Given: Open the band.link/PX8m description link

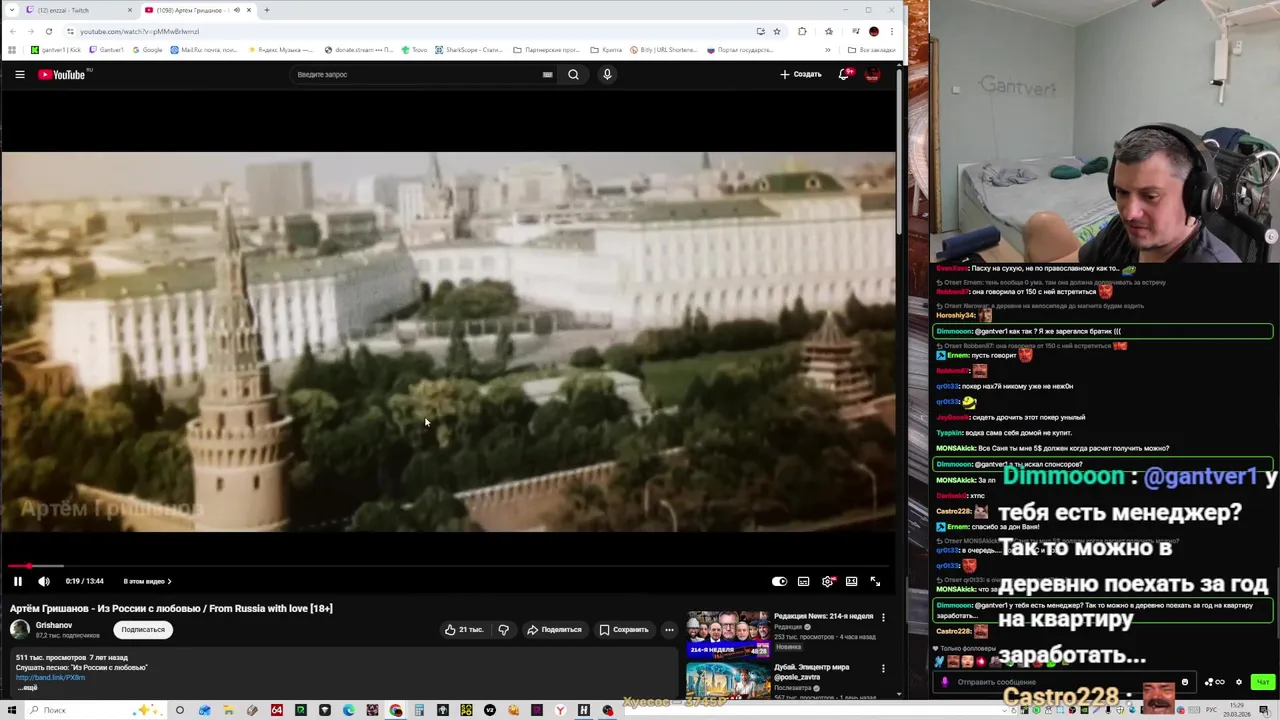Looking at the screenshot, I should (50, 677).
